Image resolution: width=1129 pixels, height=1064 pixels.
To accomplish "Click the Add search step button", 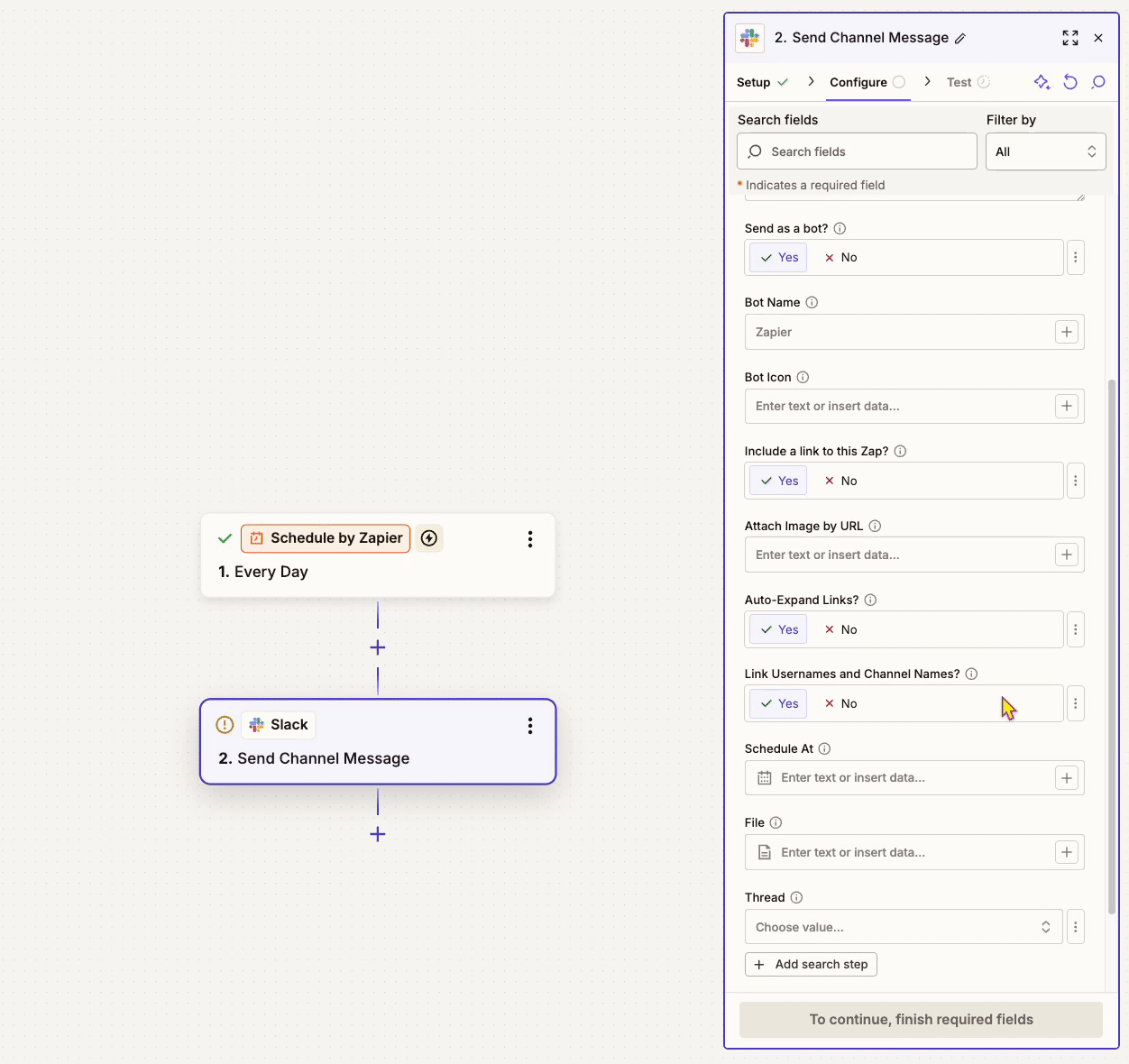I will tap(811, 965).
